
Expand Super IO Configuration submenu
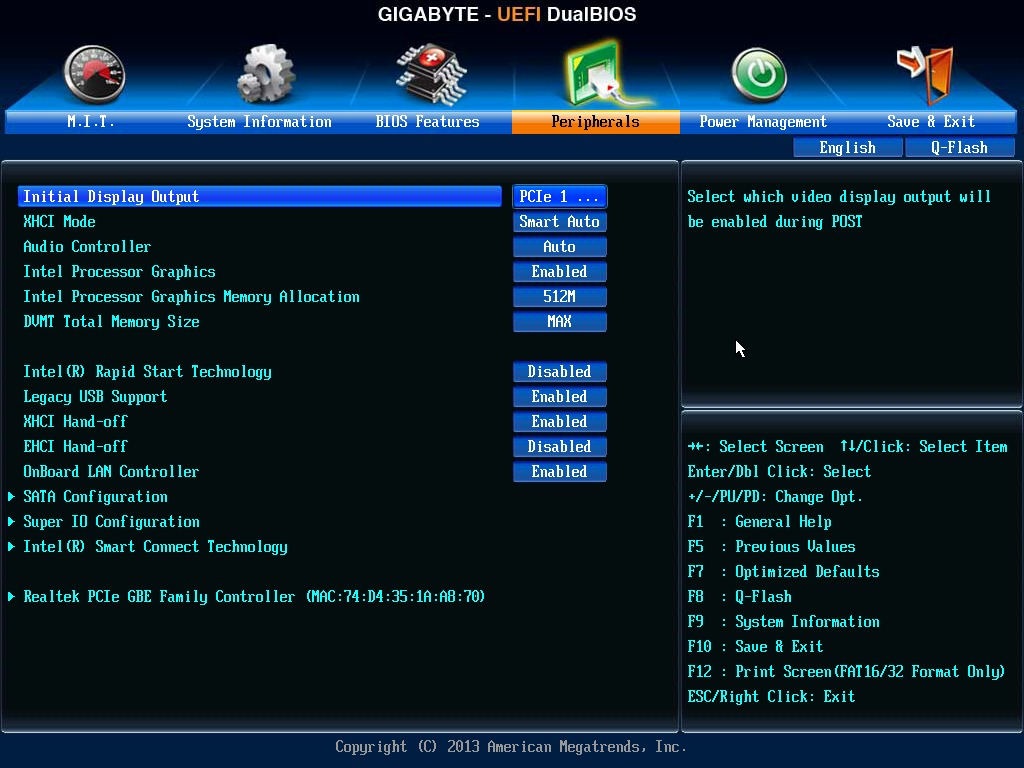click(111, 522)
